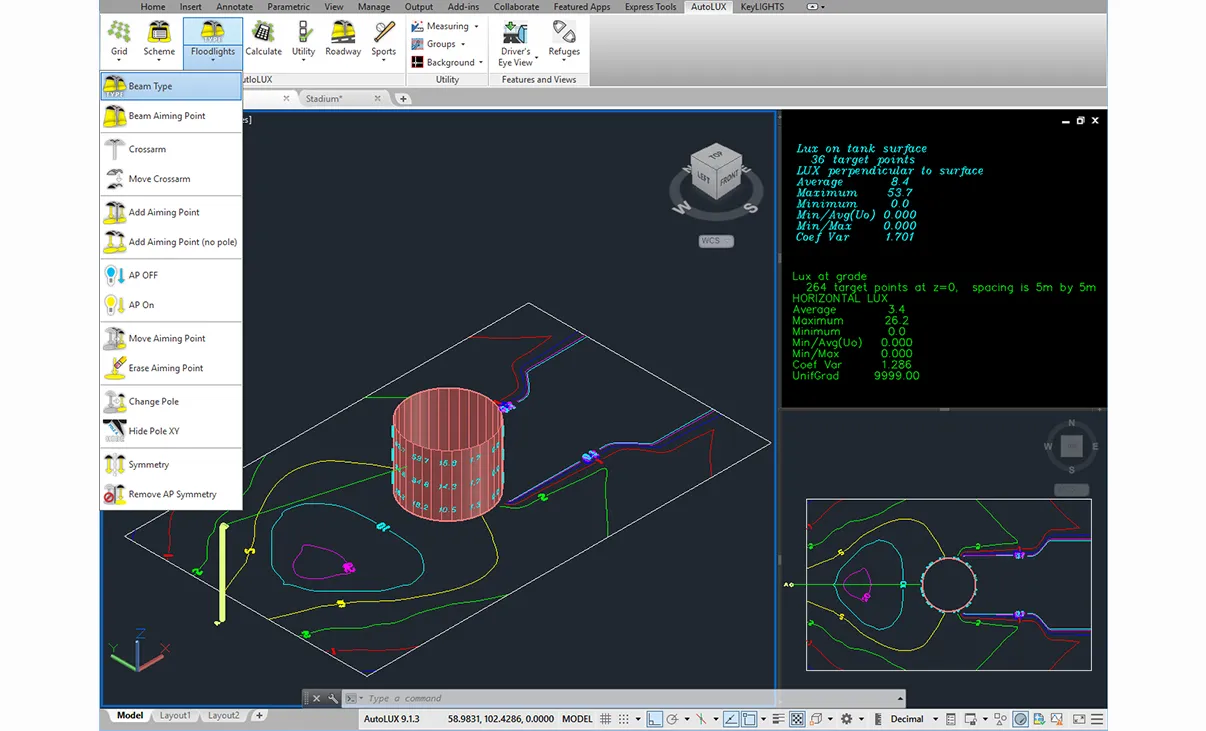Select the Grid tool in the AutoLUX ribbon
This screenshot has width=1206, height=731.
(119, 40)
